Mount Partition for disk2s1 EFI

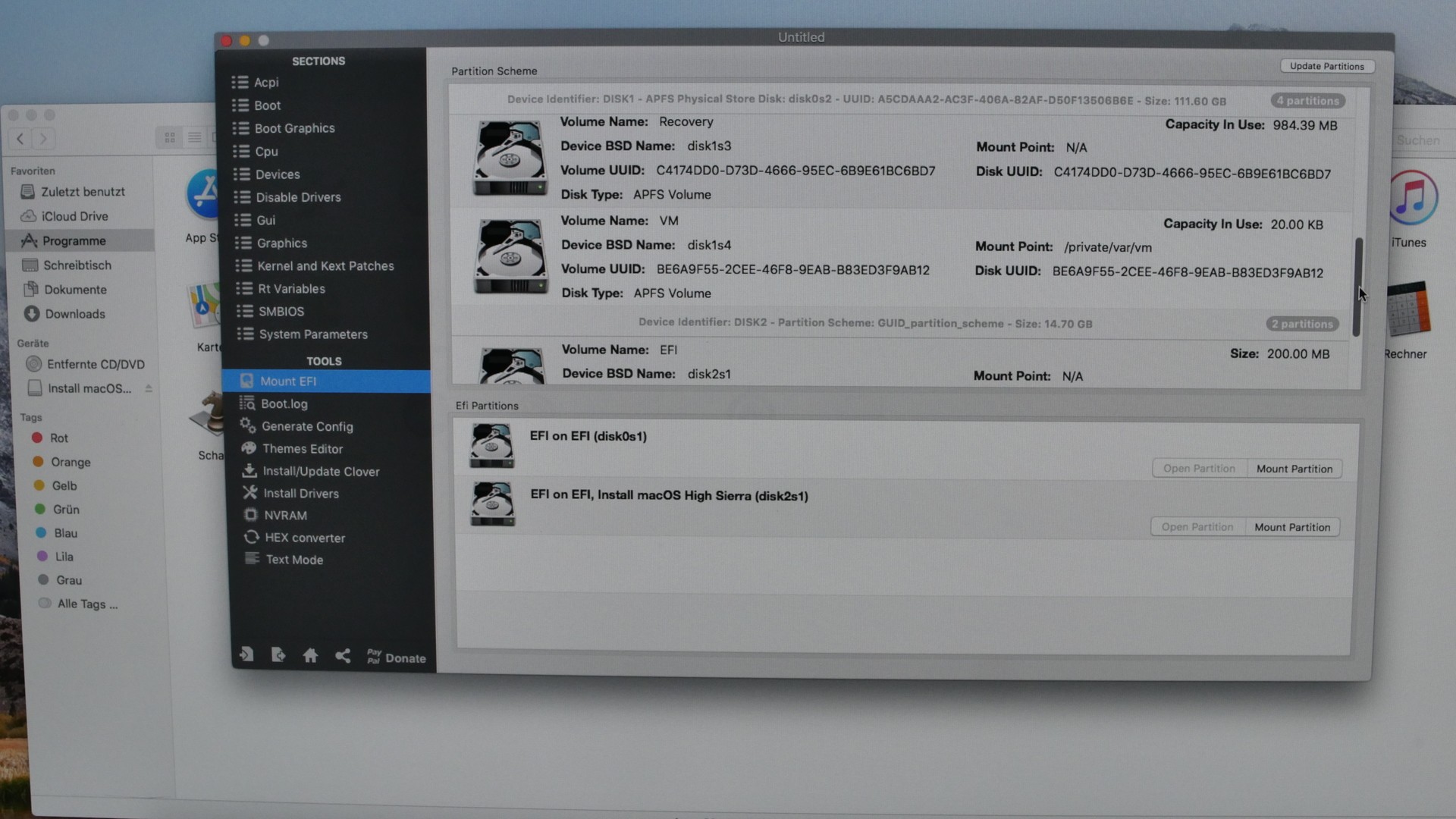(x=1291, y=527)
